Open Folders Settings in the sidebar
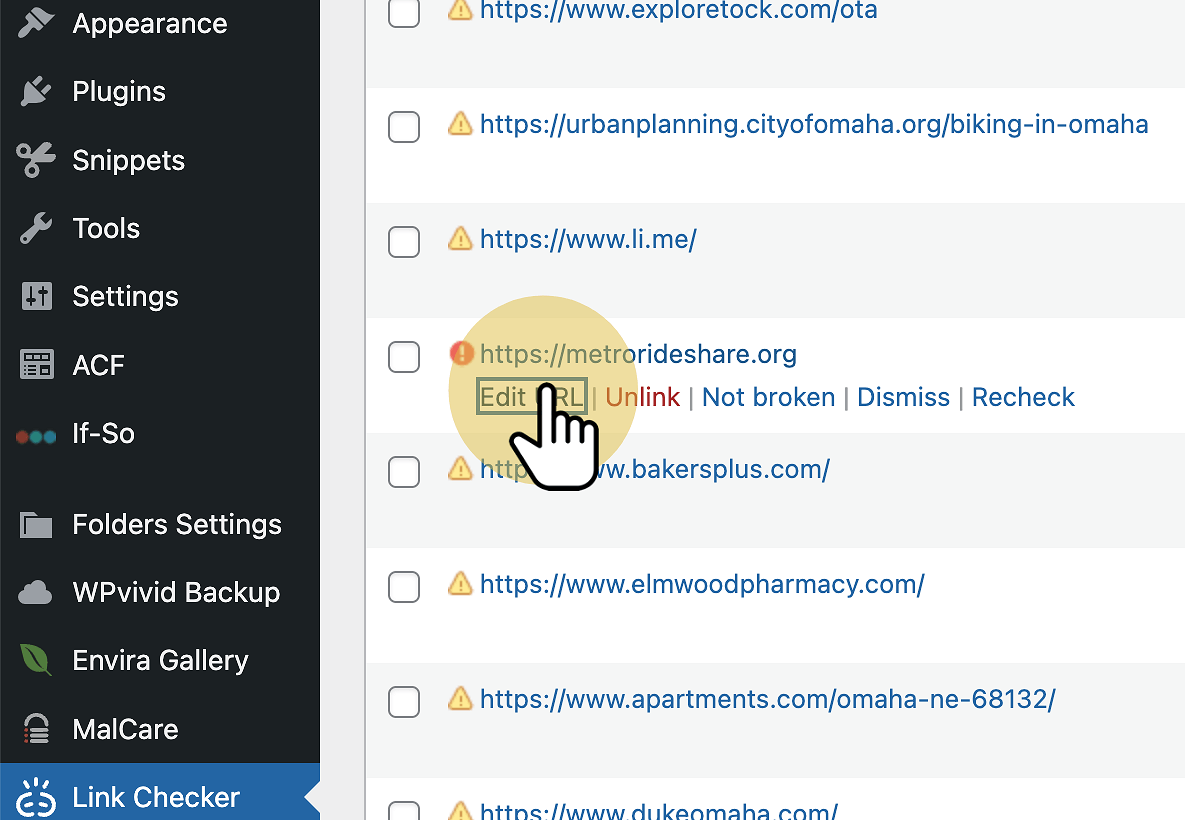Screen dimensions: 1185x820 coord(177,524)
